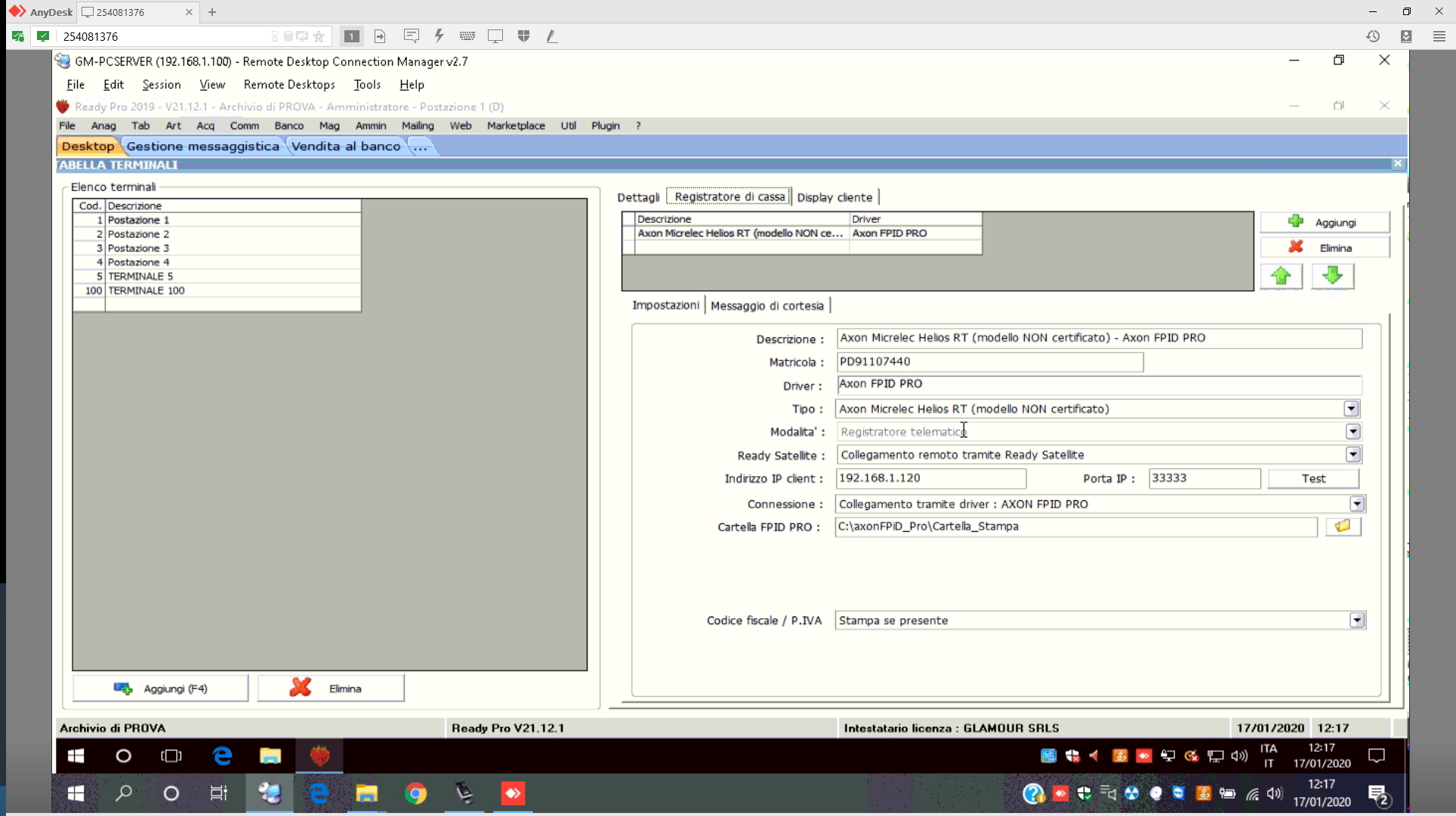
Task: Select the Vendita al banco tab
Action: tap(346, 147)
